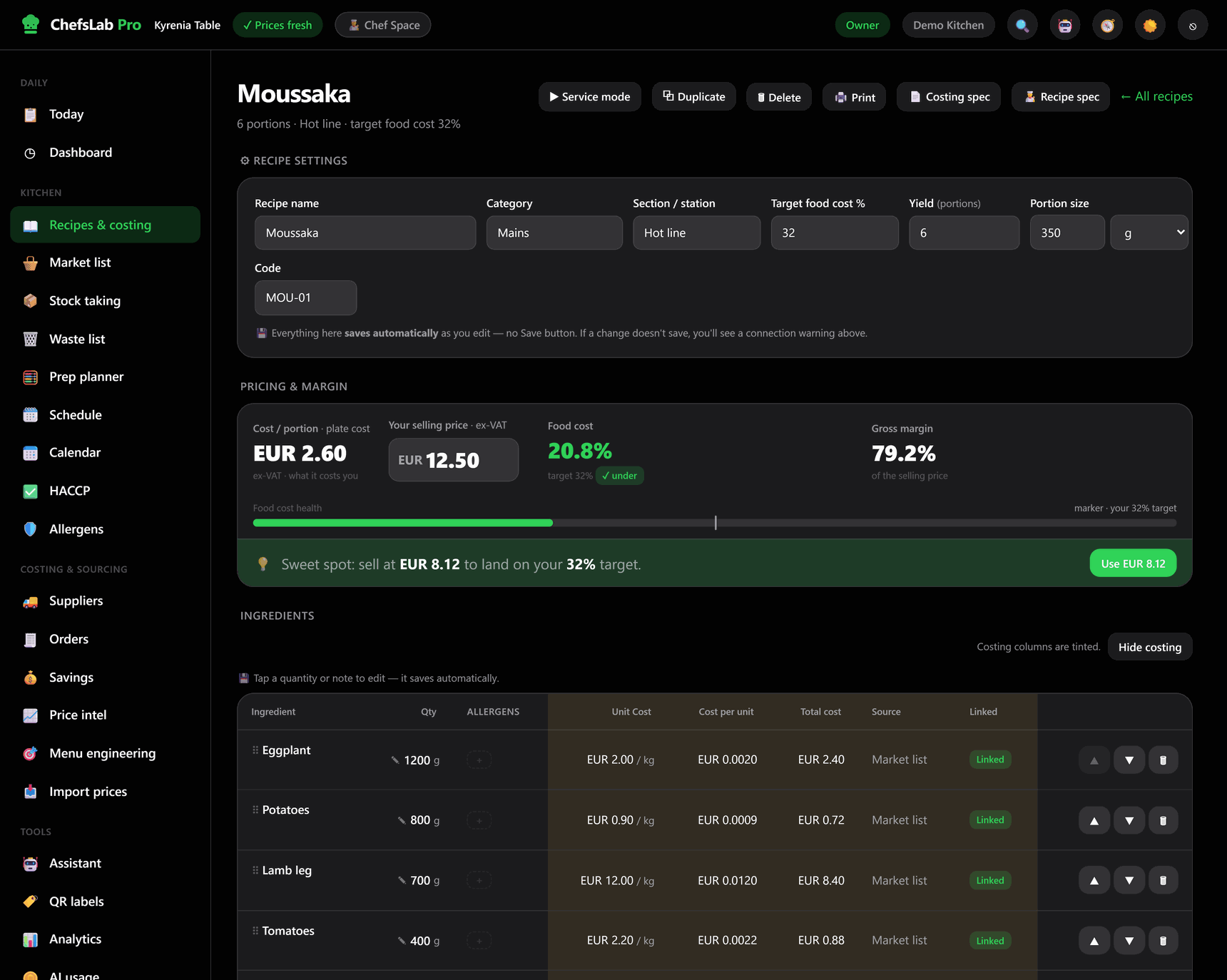This screenshot has width=1227, height=980.
Task: Delete the Lamb leg ingredient row
Action: (1164, 880)
